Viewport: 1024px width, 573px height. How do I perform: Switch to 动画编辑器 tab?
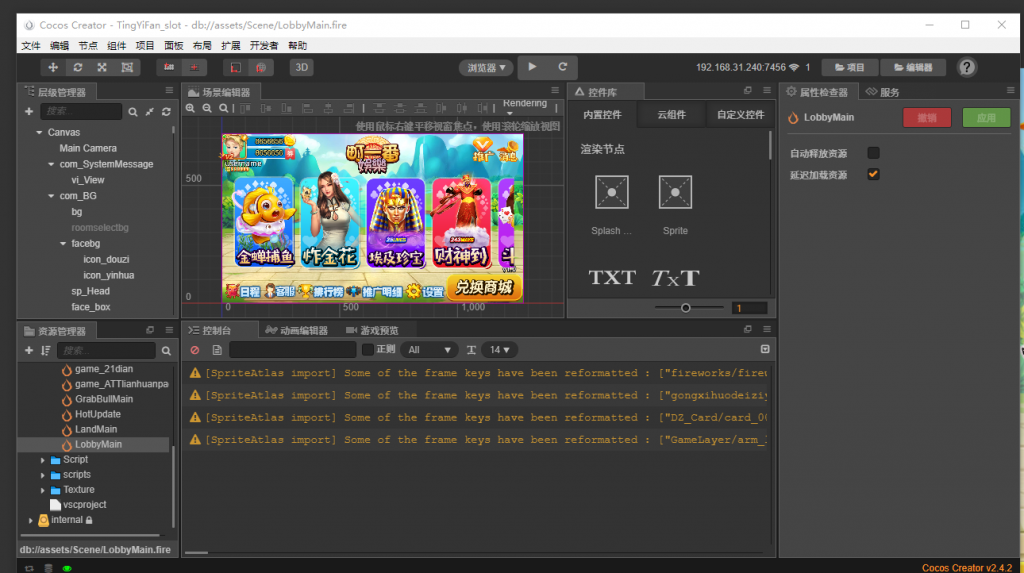(x=296, y=331)
